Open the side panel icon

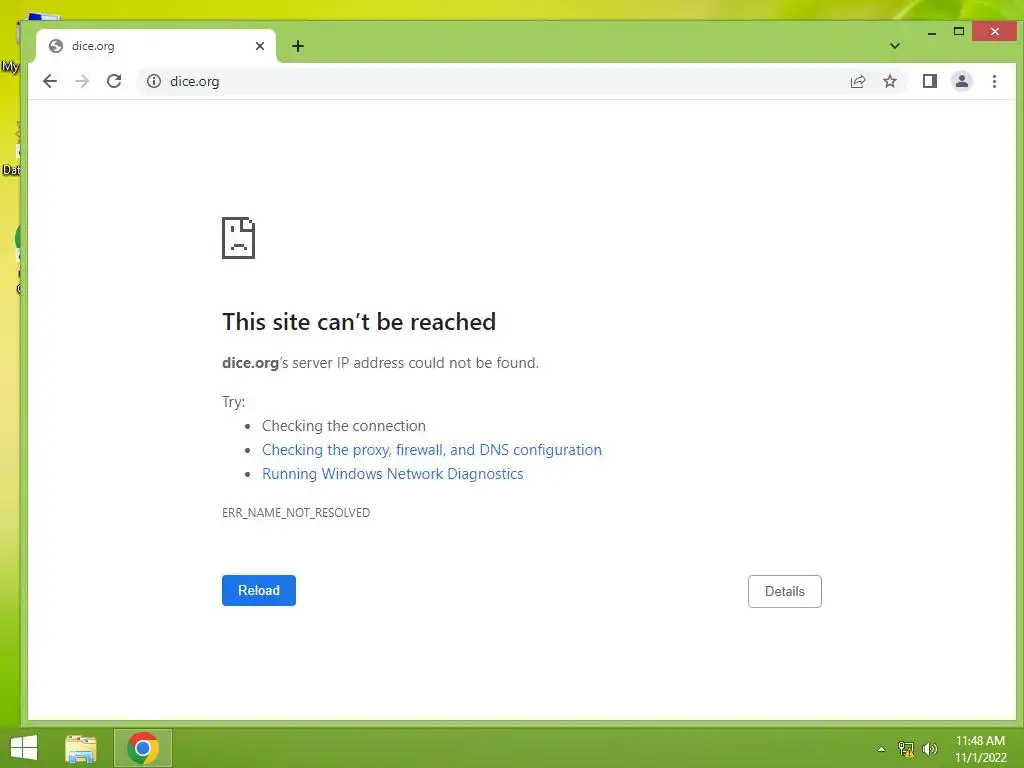pos(929,81)
